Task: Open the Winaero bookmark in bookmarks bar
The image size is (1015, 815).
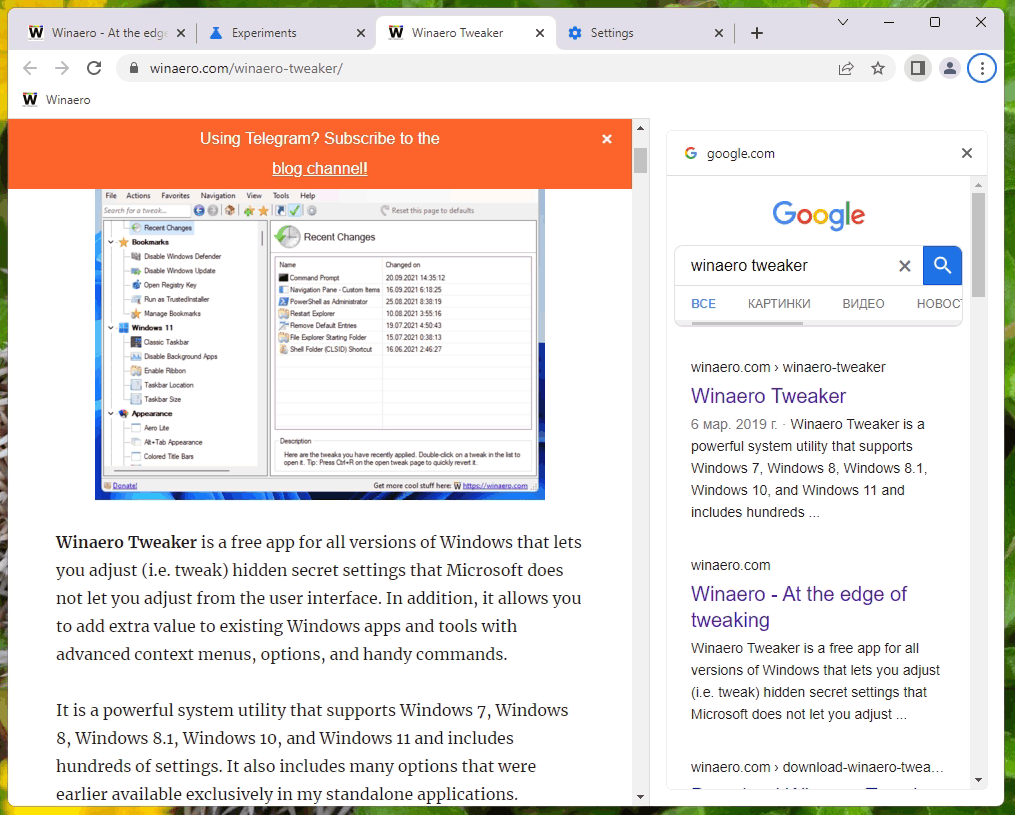Action: pos(56,100)
